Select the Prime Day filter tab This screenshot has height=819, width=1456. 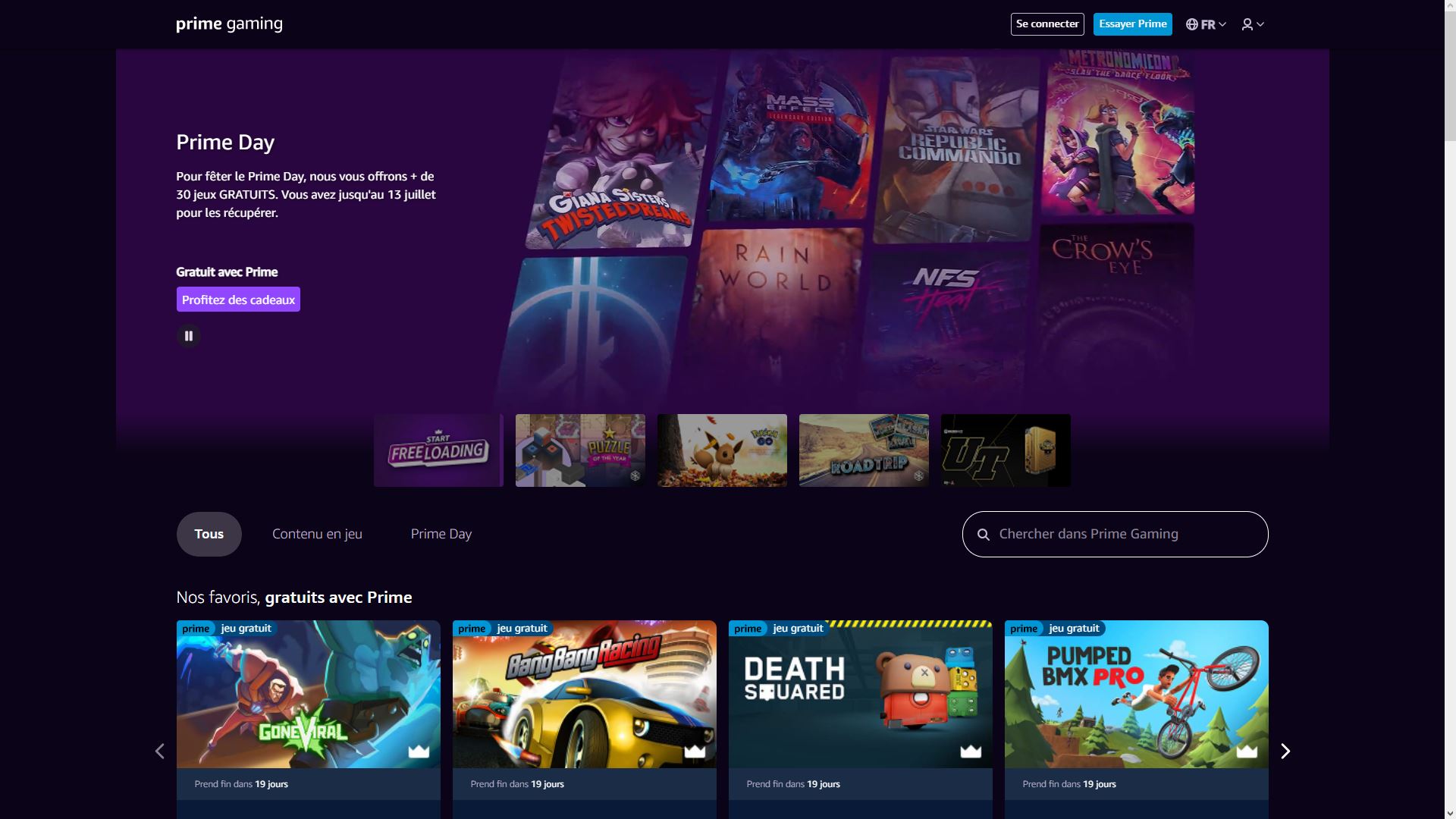[x=441, y=533]
